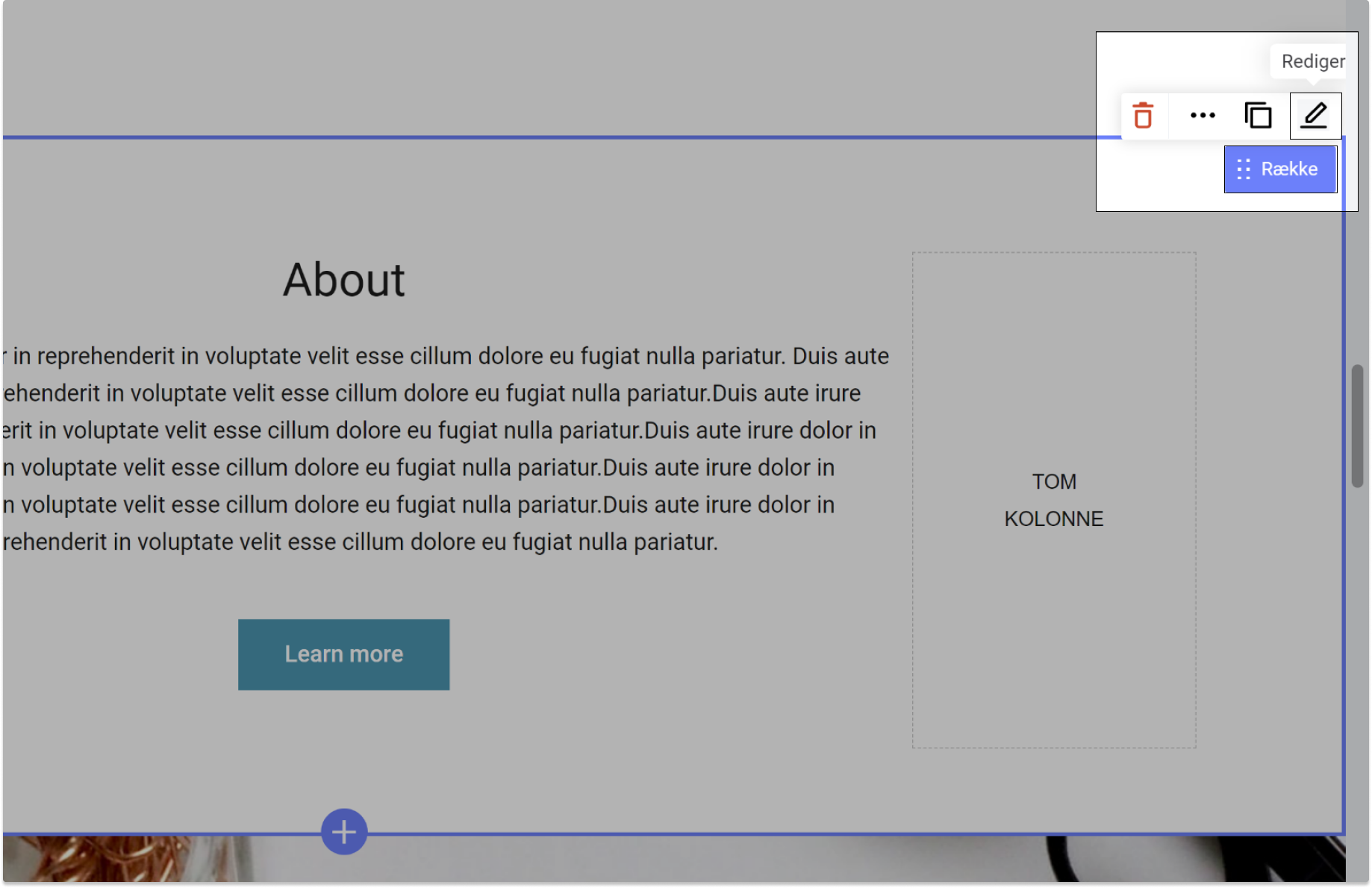Screen dimensions: 1372x888
Task: Select the About heading
Action: tap(343, 281)
